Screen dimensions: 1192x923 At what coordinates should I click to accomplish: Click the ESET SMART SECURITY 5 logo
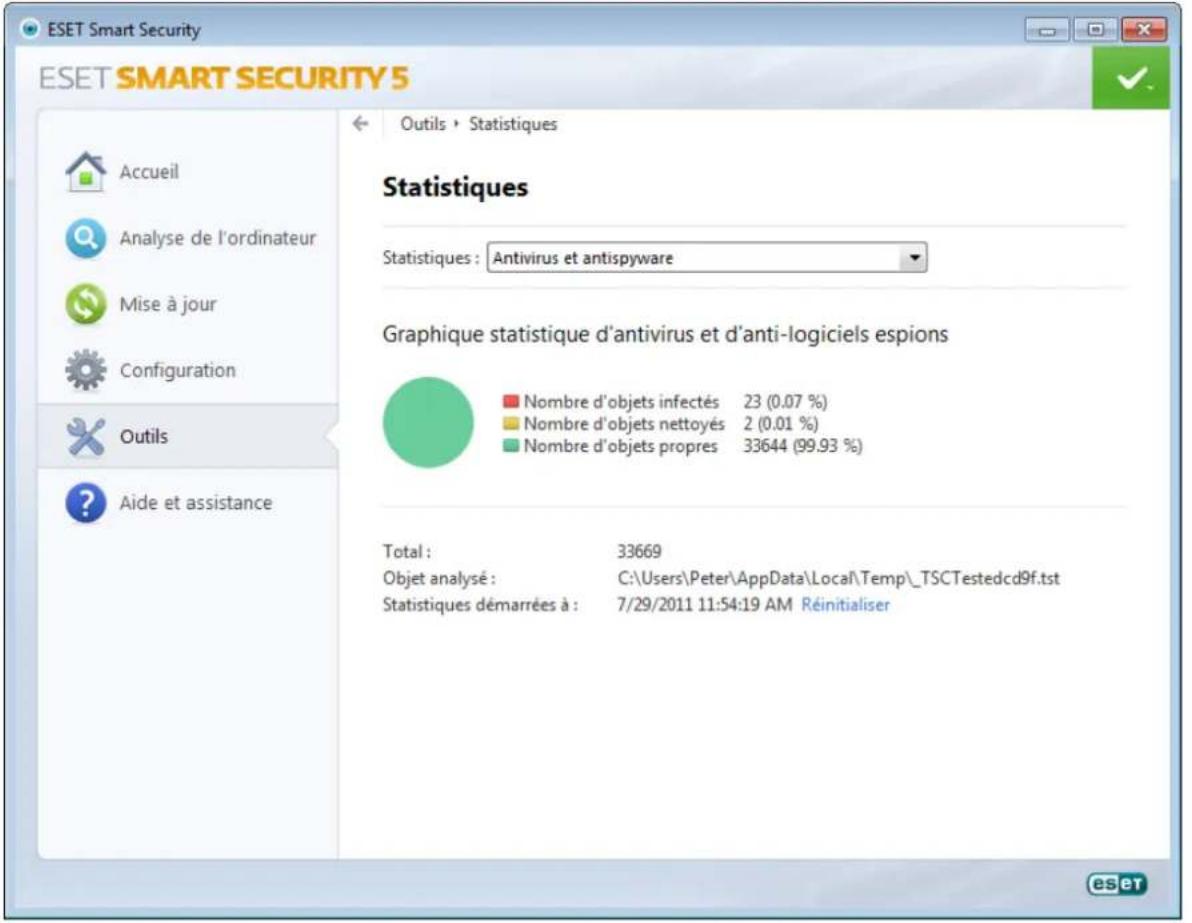click(x=224, y=78)
